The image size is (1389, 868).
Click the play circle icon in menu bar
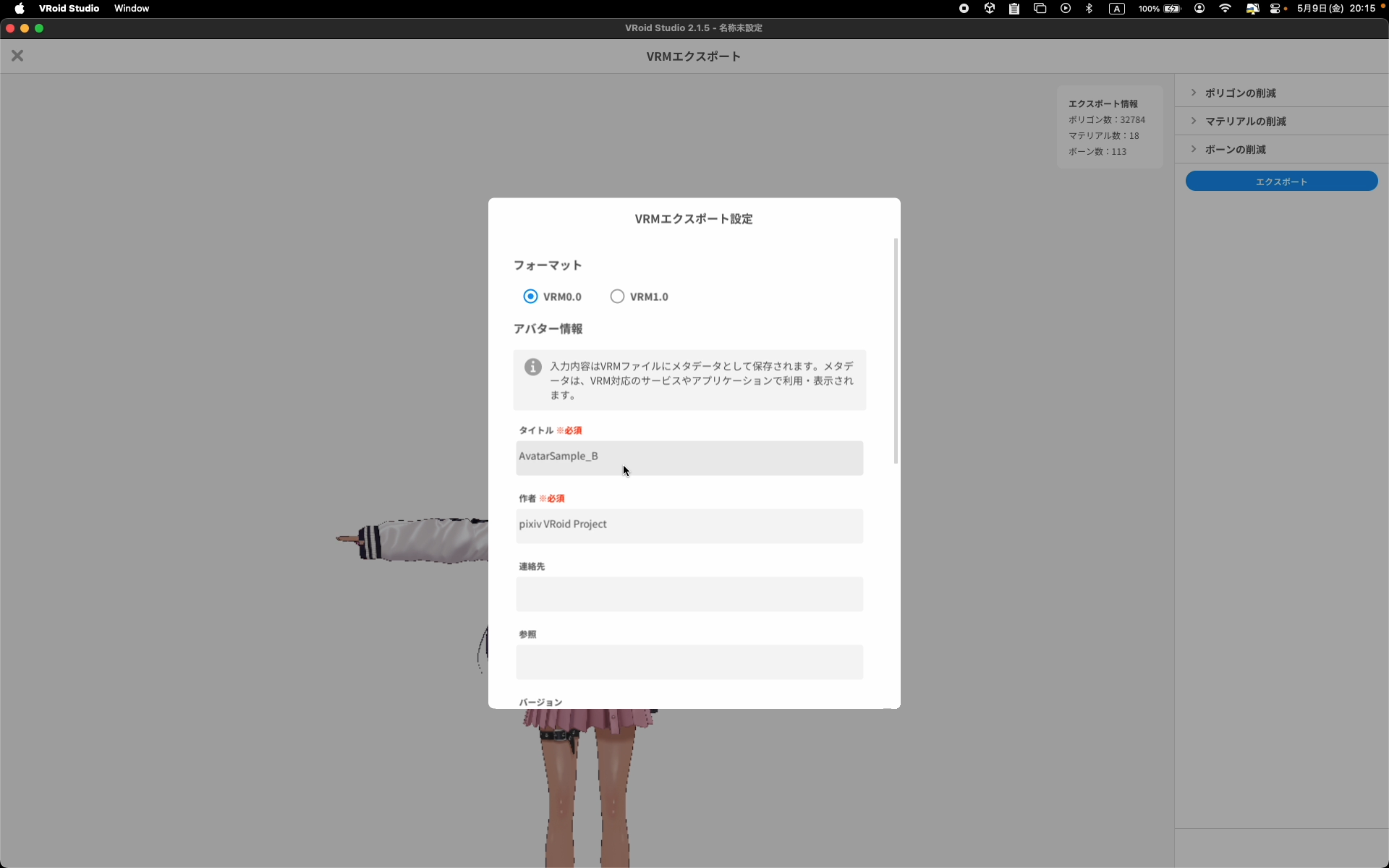1066,9
